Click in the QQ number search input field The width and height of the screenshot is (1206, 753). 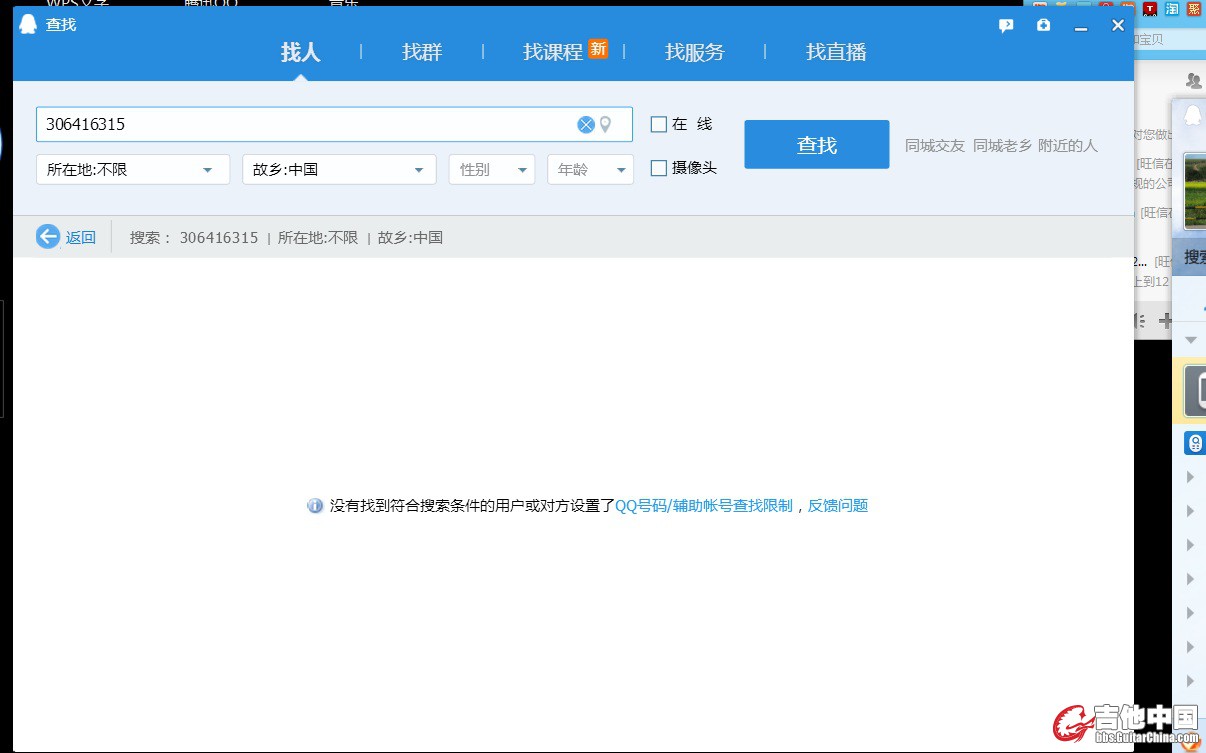300,125
